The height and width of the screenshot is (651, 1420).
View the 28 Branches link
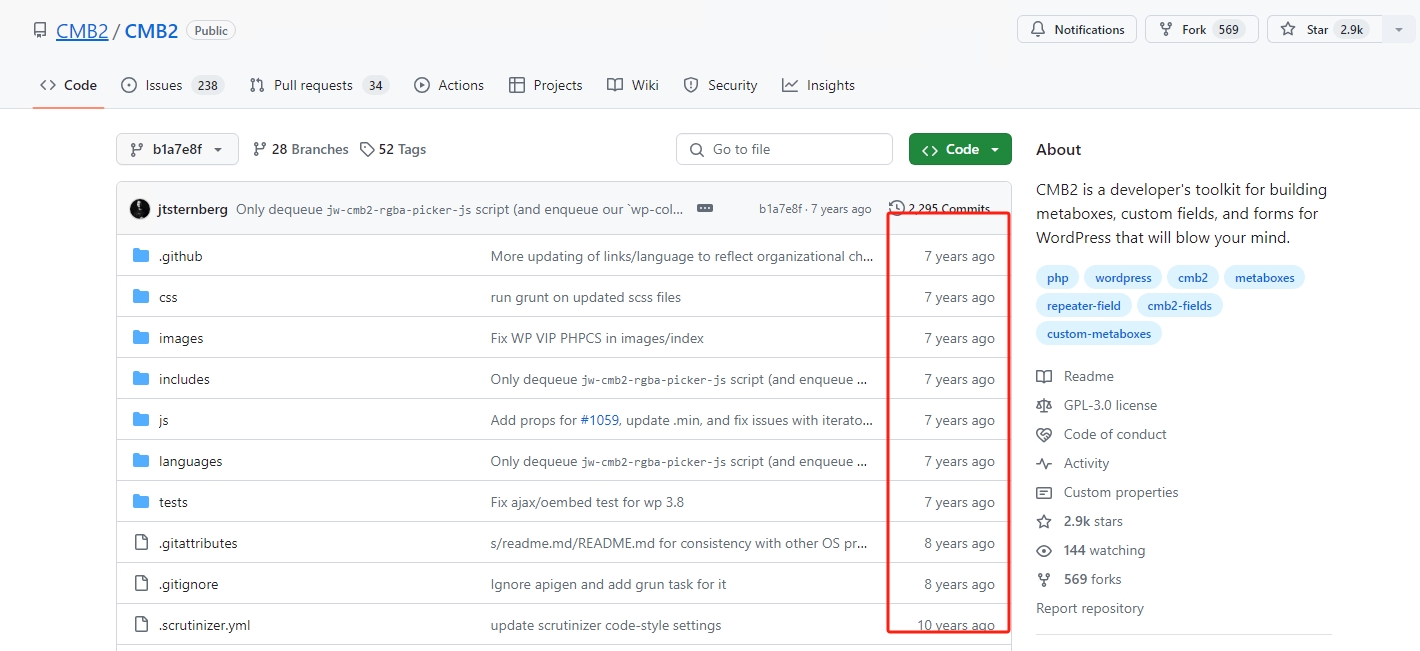[301, 149]
